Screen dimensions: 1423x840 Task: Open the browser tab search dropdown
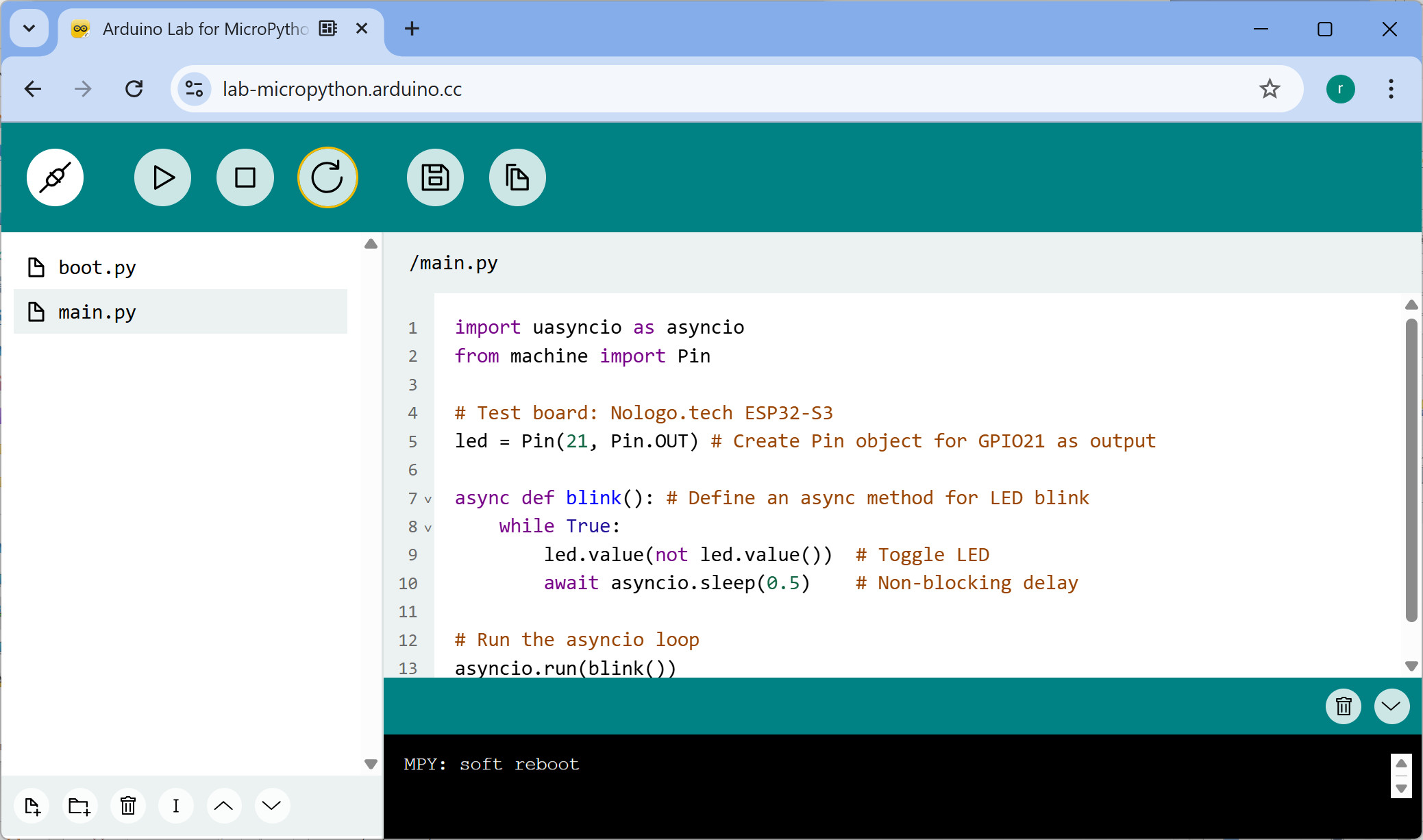(x=29, y=29)
